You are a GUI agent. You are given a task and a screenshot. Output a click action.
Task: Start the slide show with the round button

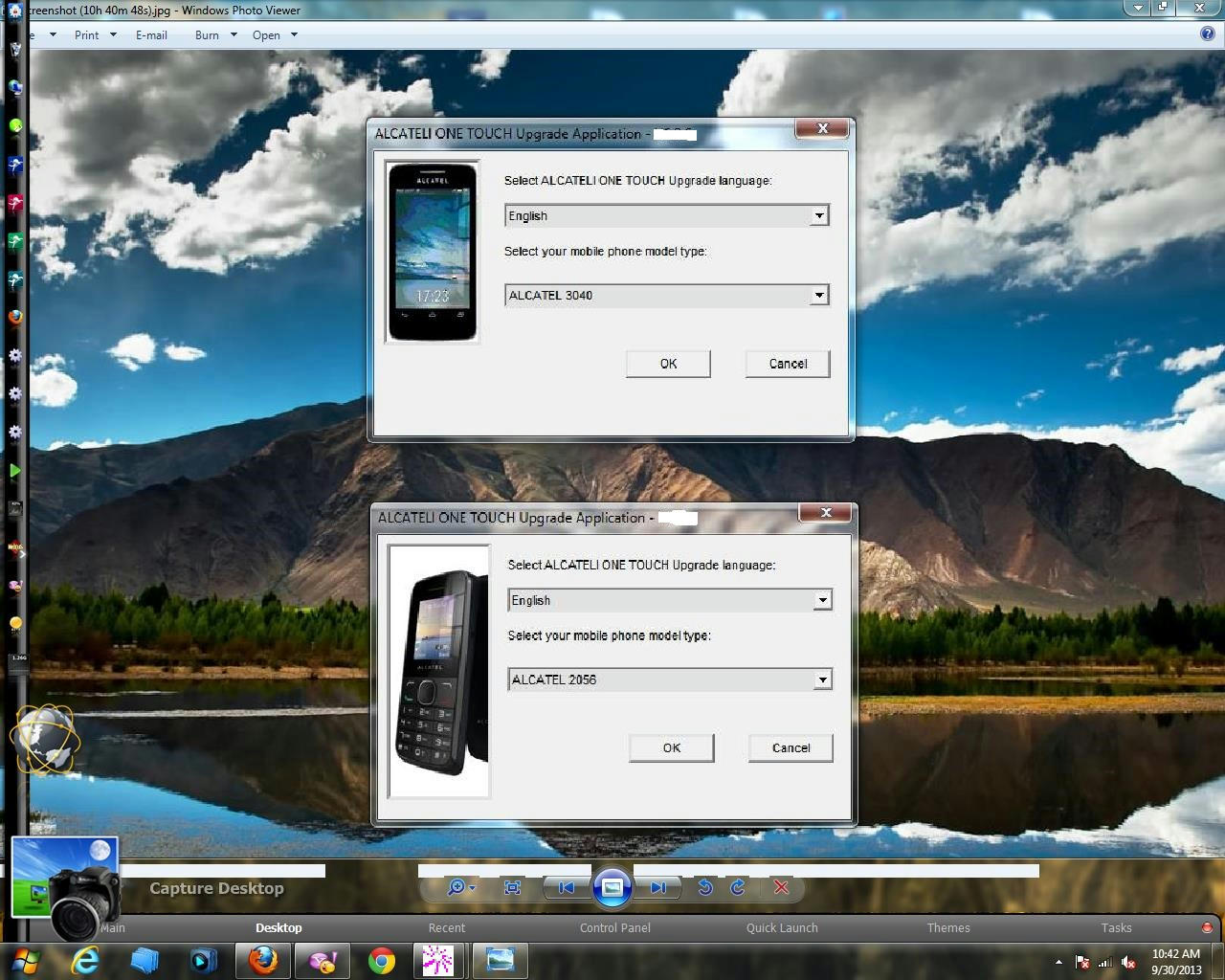[x=612, y=887]
